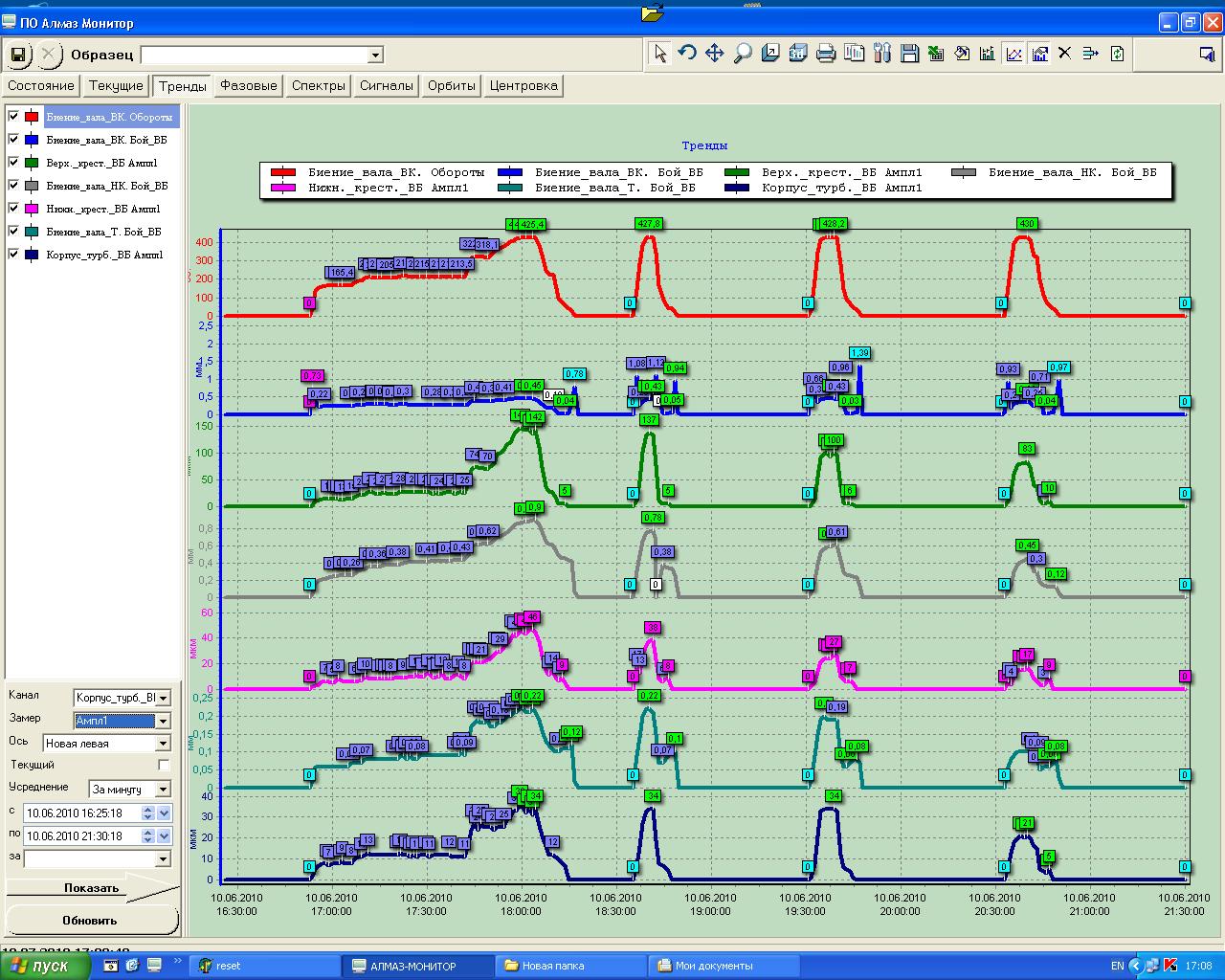Enable the Текущий checkbox
The width and height of the screenshot is (1225, 980).
tap(164, 766)
